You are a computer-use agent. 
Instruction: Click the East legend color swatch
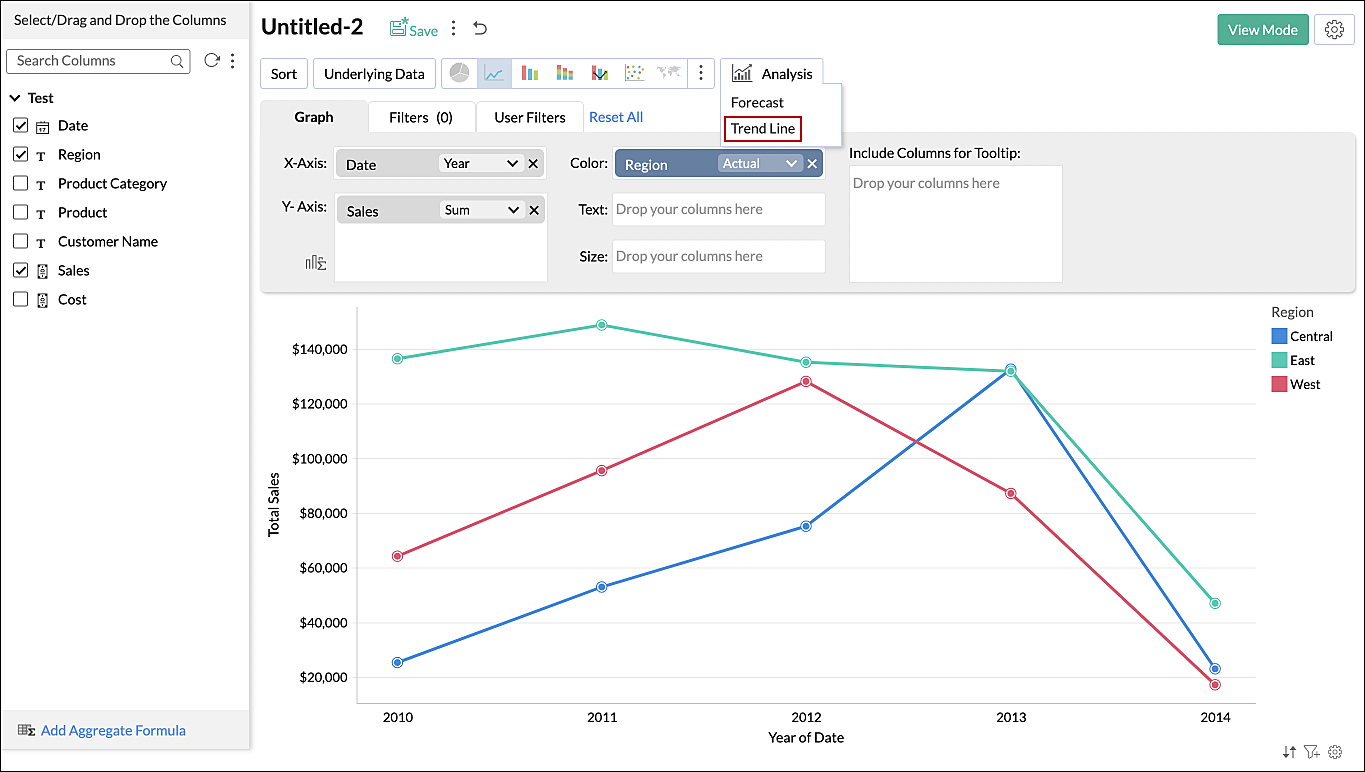pos(1278,361)
